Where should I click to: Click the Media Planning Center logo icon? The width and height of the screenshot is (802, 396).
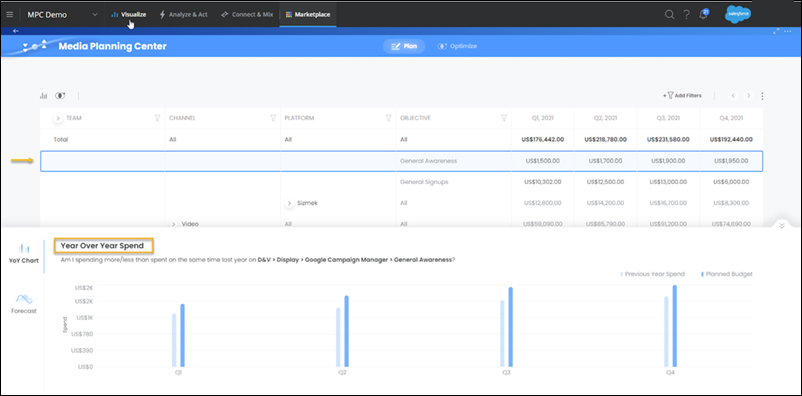coord(35,46)
